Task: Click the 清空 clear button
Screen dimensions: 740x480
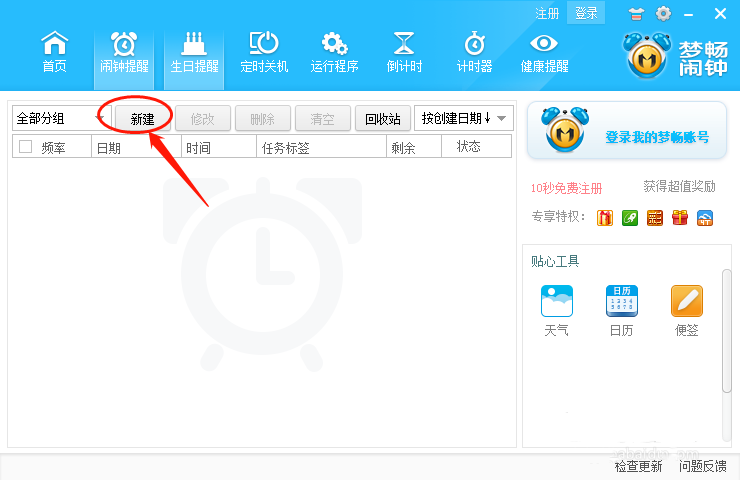Action: pos(322,118)
